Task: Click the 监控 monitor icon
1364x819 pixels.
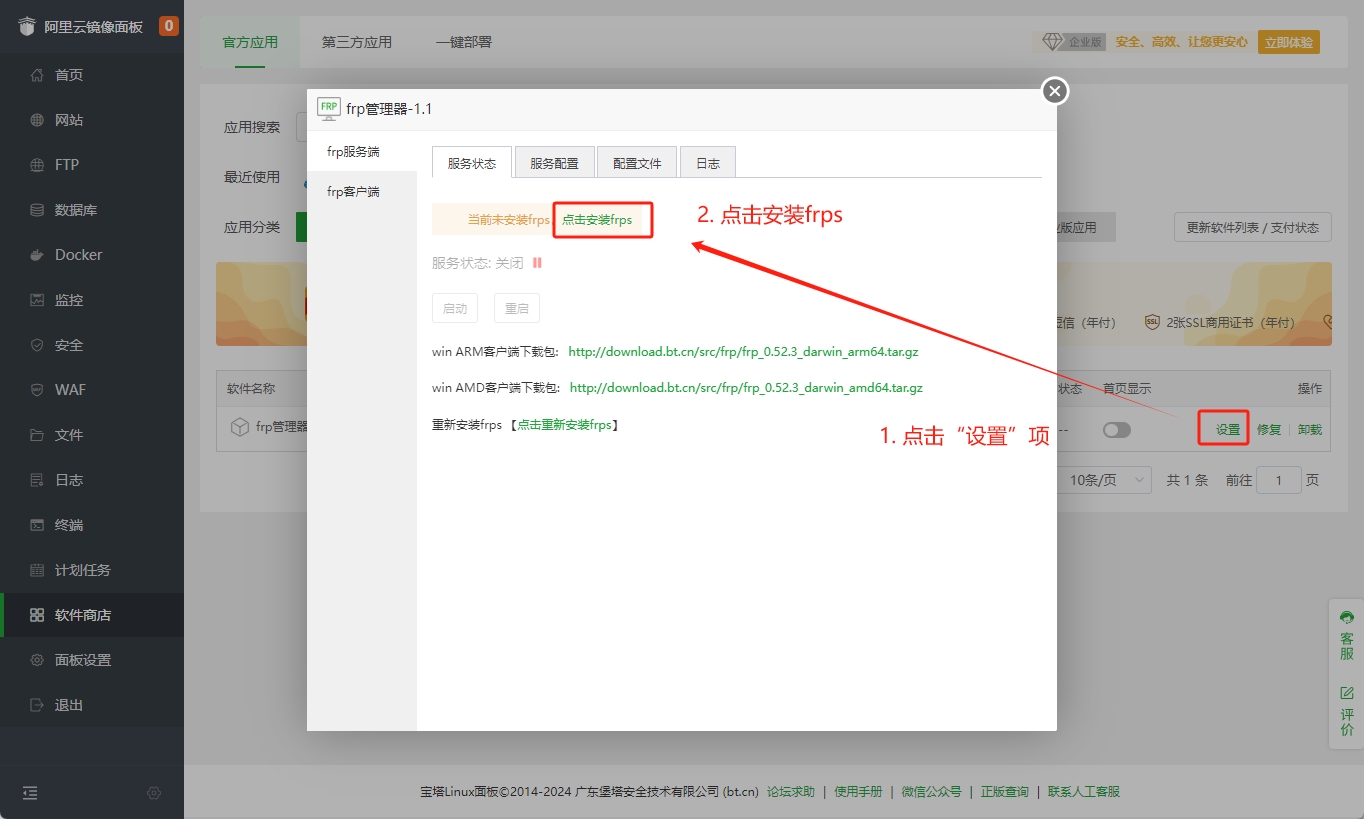Action: [x=37, y=300]
